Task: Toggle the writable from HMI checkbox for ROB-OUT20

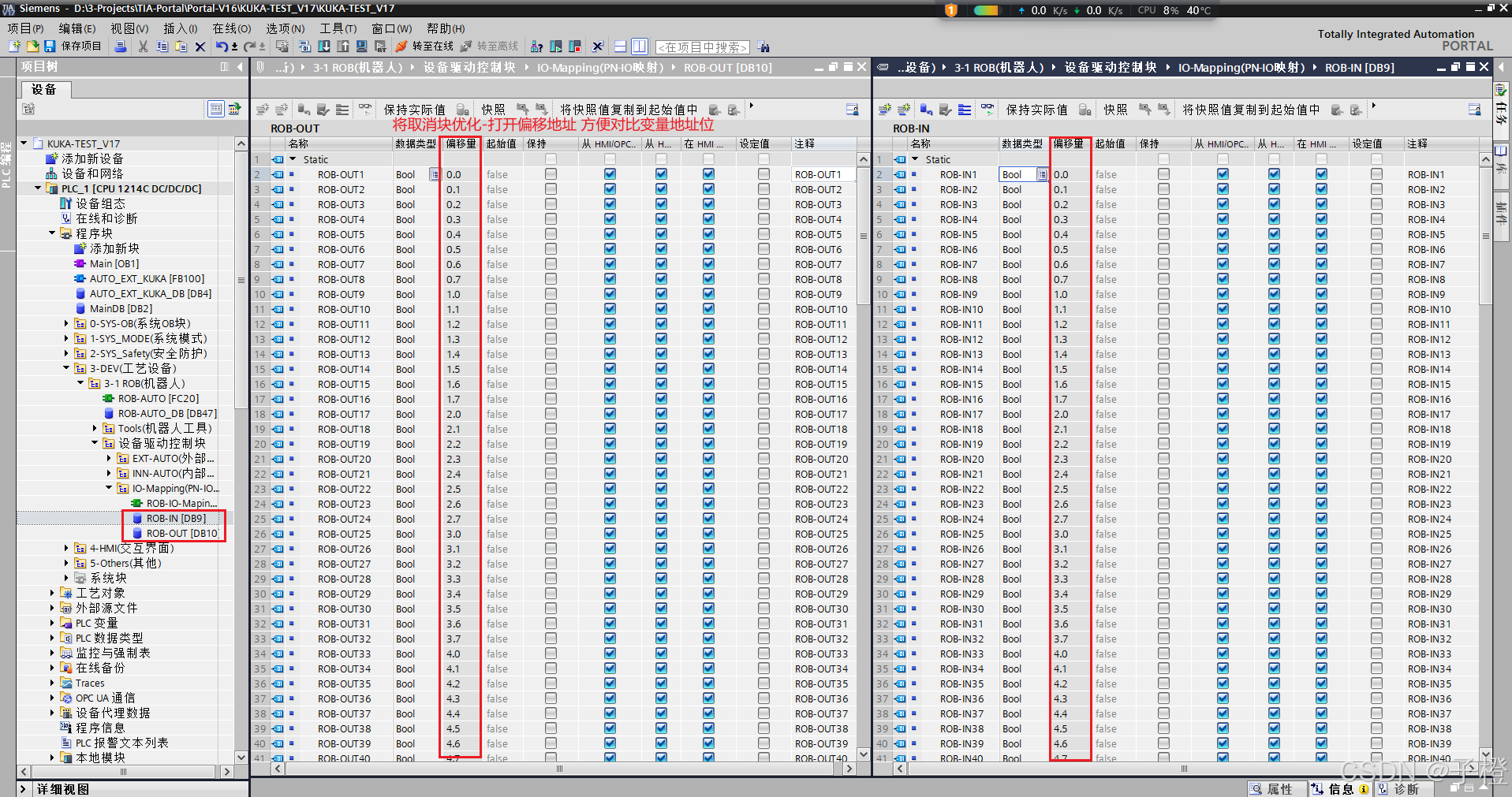Action: [661, 459]
